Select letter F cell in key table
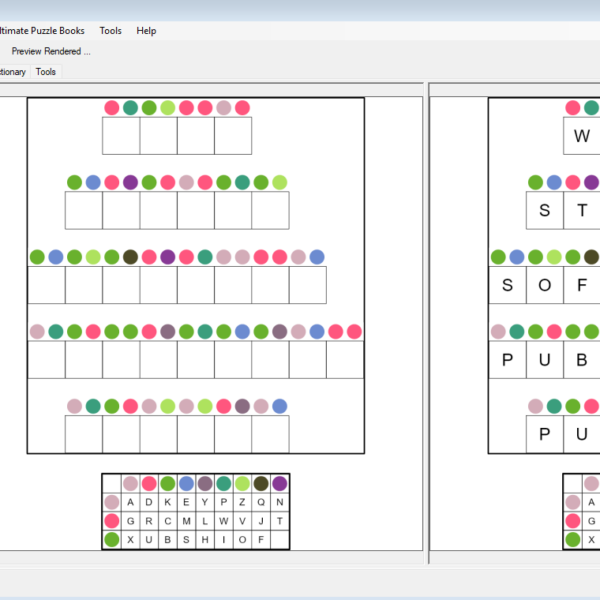This screenshot has width=600, height=600. pos(261,540)
